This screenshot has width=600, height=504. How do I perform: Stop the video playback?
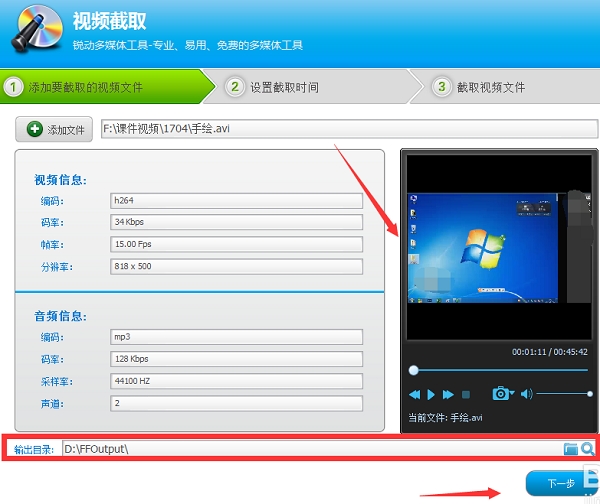[466, 394]
